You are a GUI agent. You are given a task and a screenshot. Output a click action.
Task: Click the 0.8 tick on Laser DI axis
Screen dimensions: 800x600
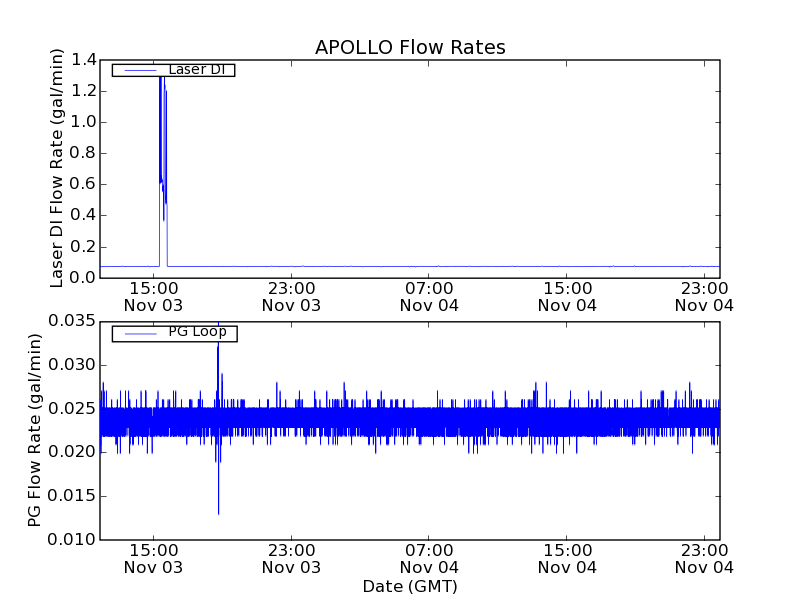[x=83, y=154]
